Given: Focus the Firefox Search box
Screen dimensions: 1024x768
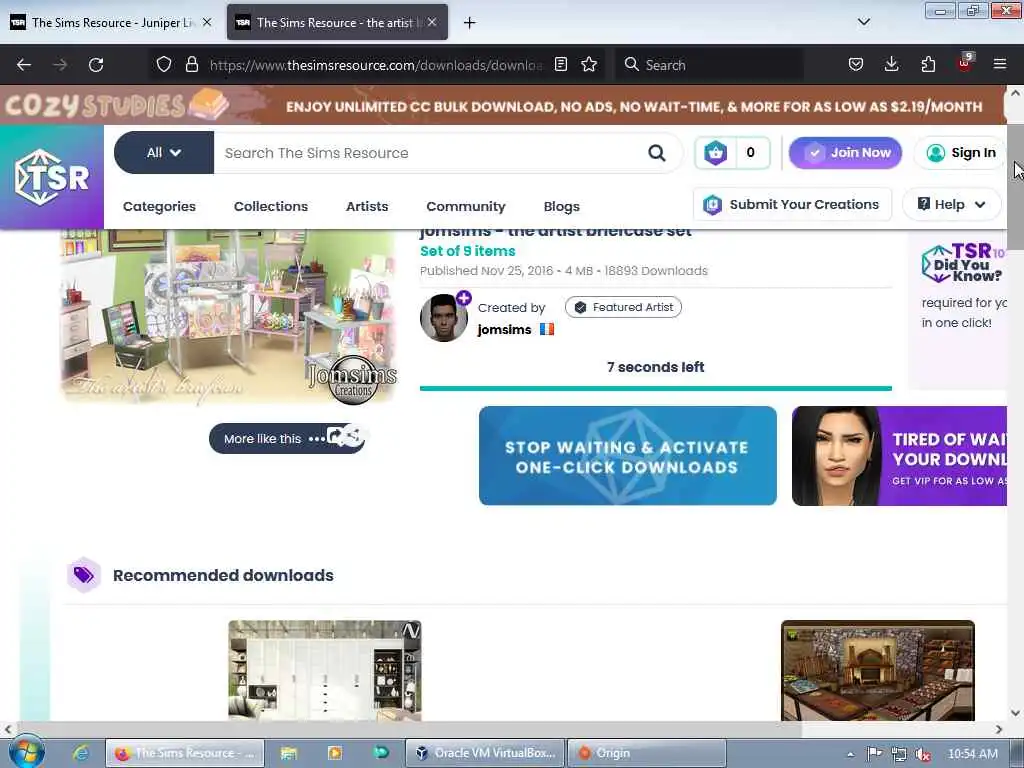Looking at the screenshot, I should pos(712,65).
